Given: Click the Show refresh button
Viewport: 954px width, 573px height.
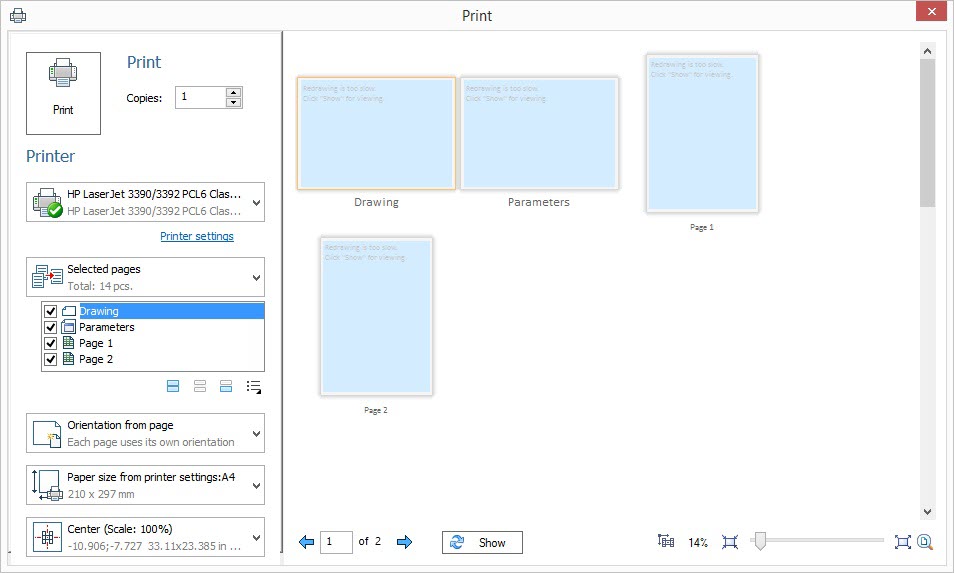Looking at the screenshot, I should click(x=482, y=543).
